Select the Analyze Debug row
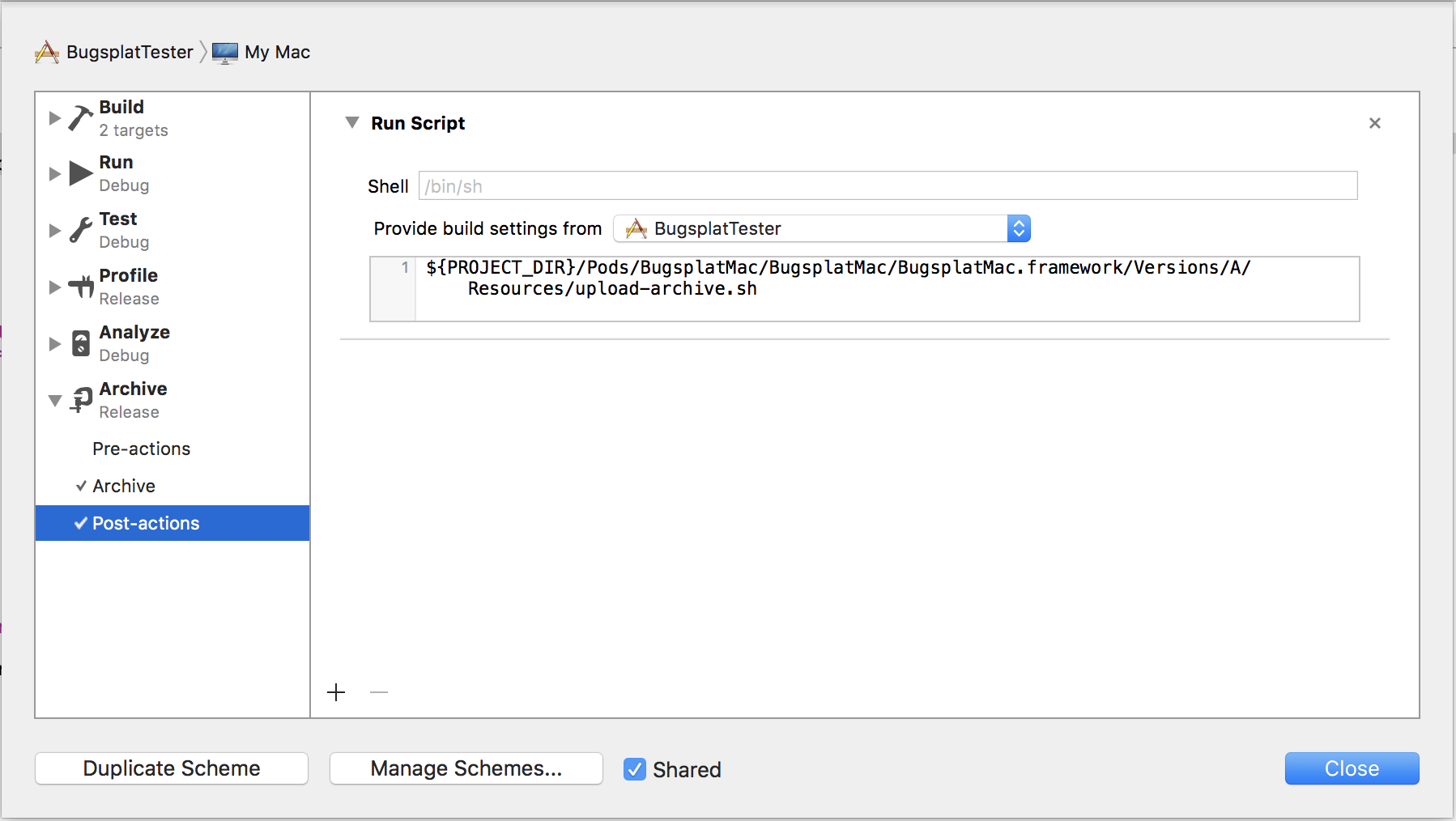 [x=172, y=344]
